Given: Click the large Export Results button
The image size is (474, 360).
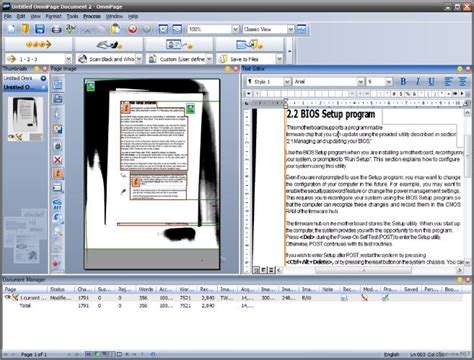Looking at the screenshot, I should tap(249, 44).
